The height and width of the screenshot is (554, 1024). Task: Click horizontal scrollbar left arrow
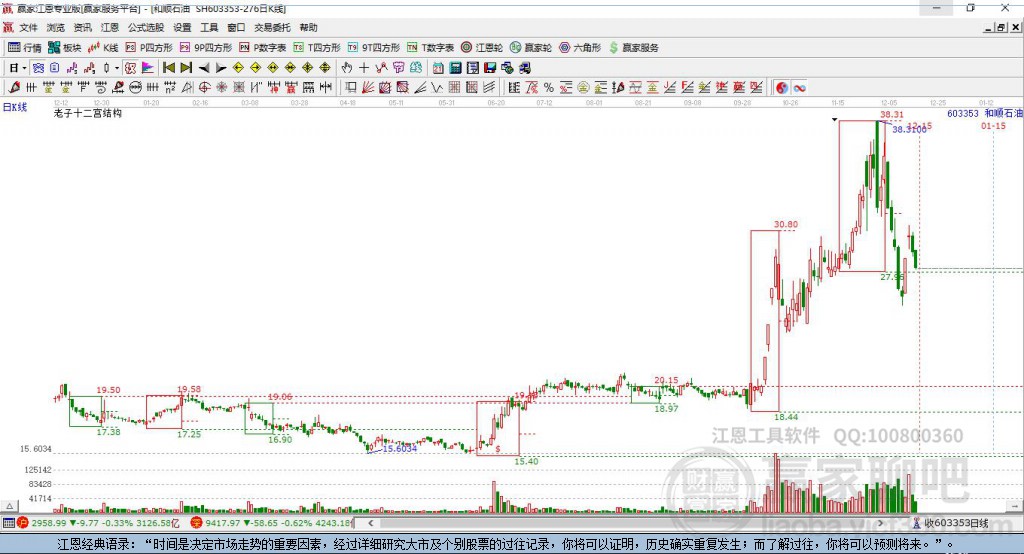point(371,523)
